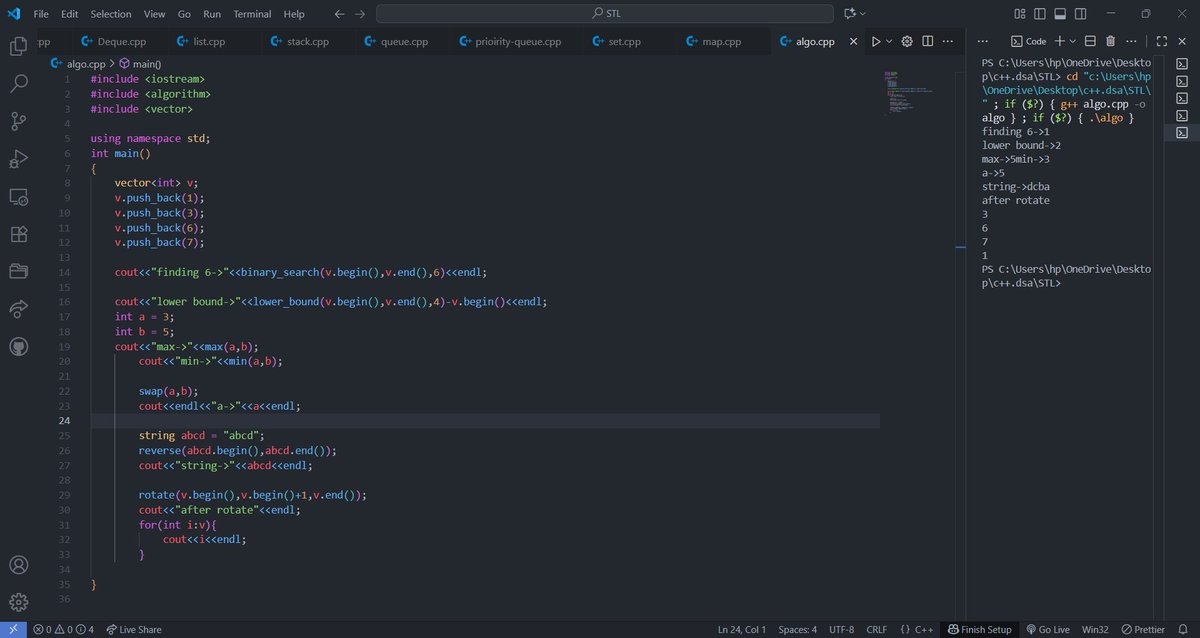Viewport: 1200px width, 638px height.
Task: Open the terminal launch profile dropdown
Action: [x=1072, y=41]
